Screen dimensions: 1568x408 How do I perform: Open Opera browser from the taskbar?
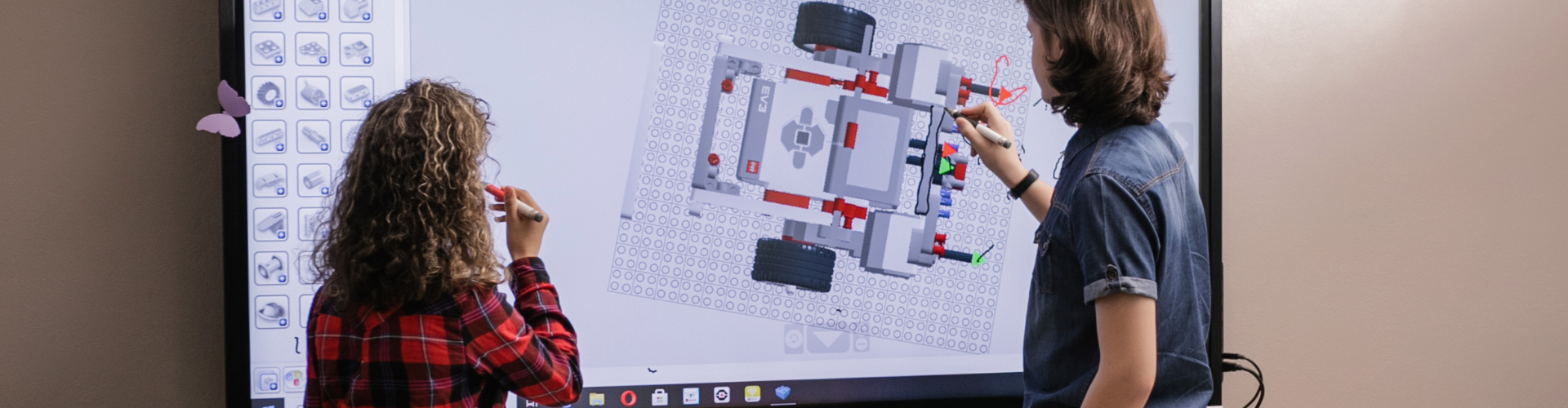[x=627, y=397]
